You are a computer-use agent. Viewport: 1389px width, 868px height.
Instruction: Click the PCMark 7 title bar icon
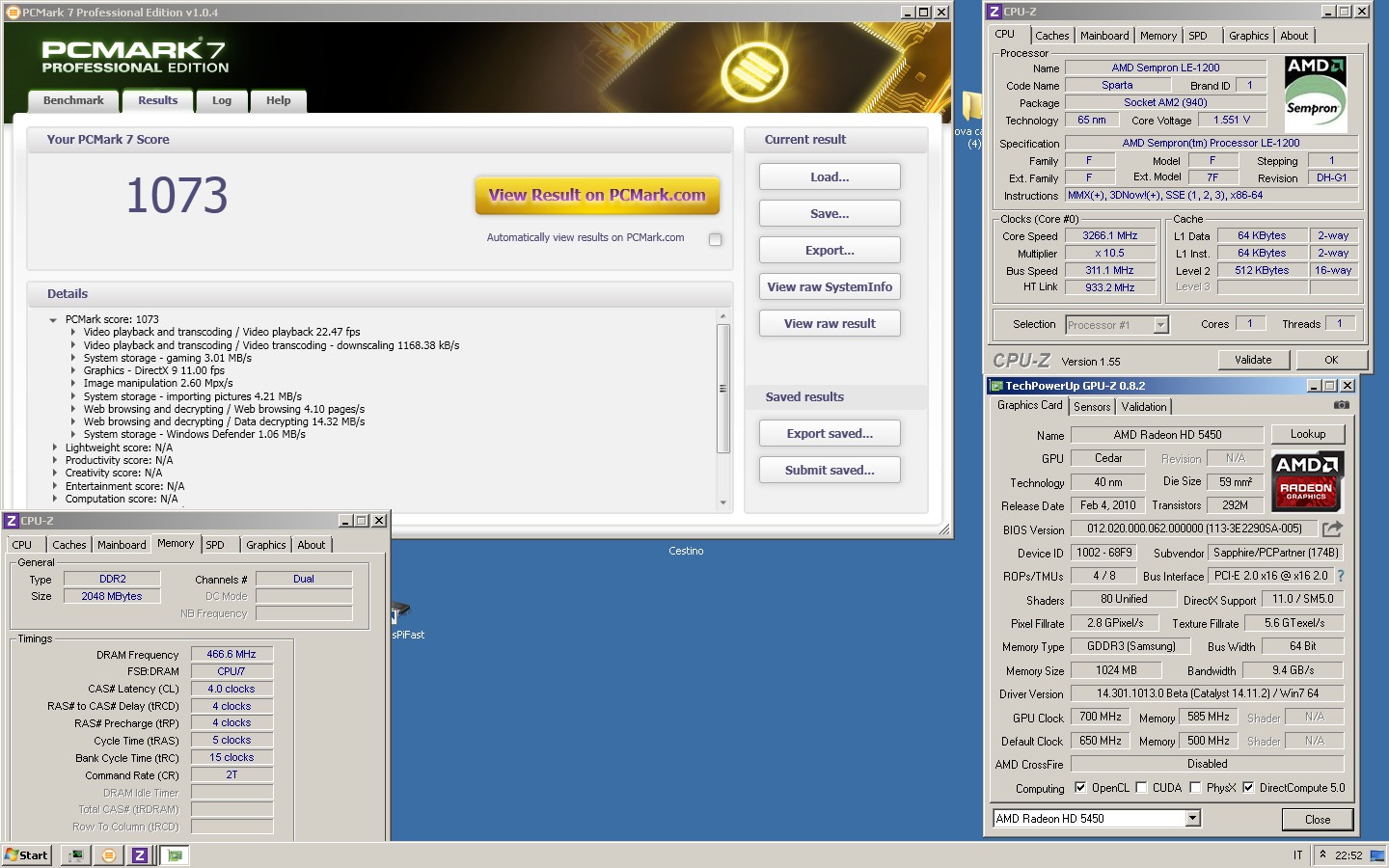(13, 13)
